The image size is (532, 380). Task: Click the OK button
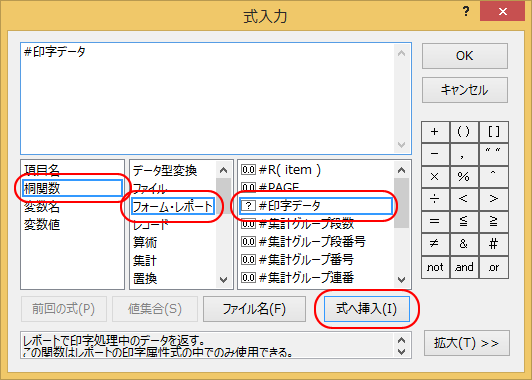pyautogui.click(x=464, y=56)
